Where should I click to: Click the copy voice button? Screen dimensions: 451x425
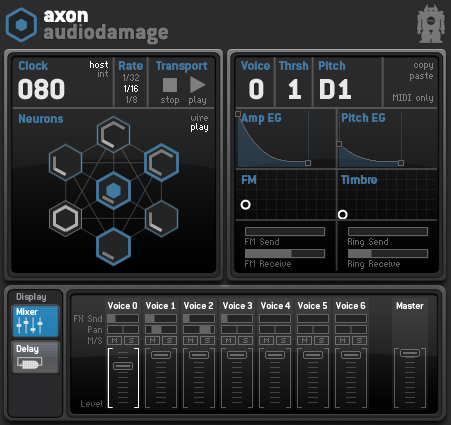pos(423,65)
